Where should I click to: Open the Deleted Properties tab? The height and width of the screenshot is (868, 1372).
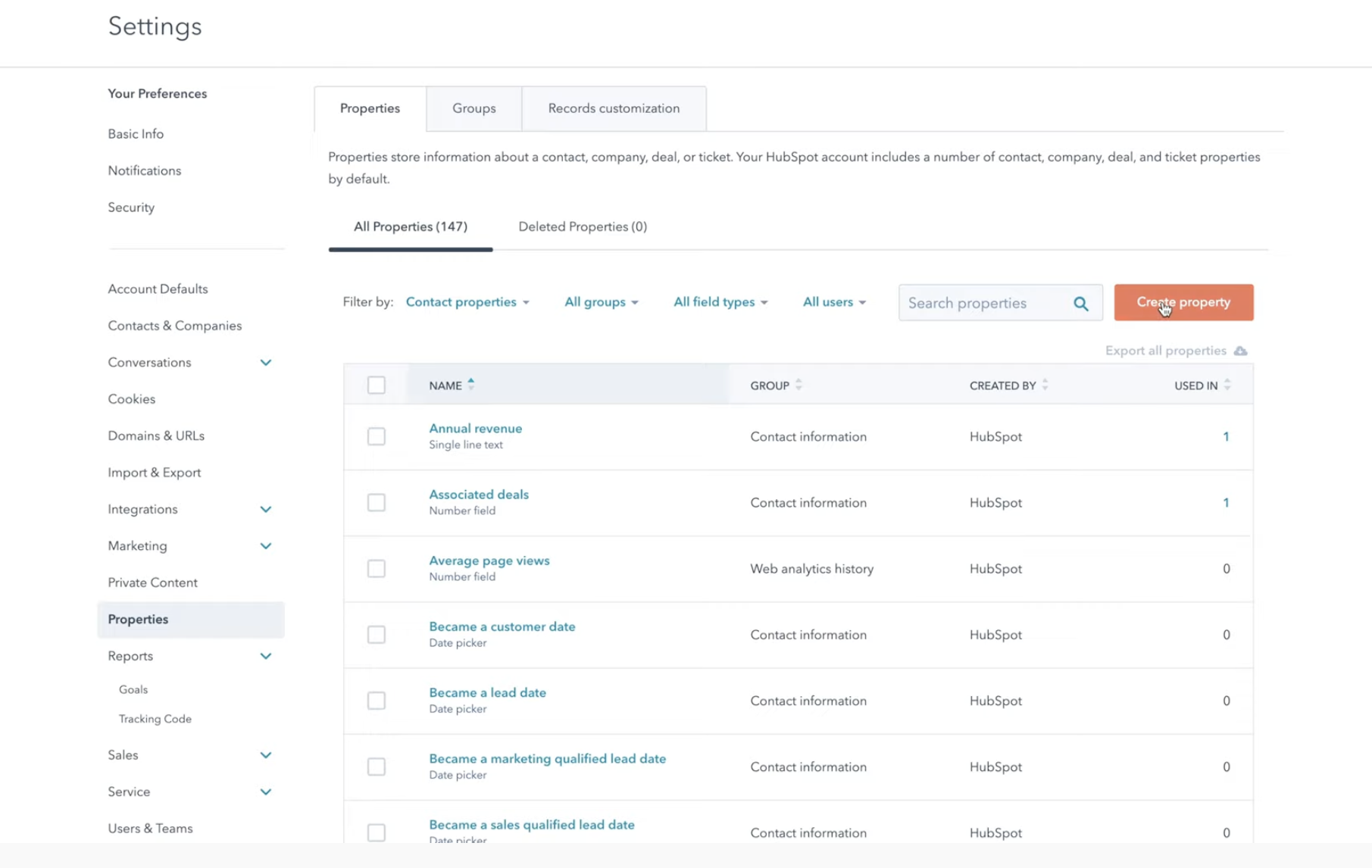(x=582, y=226)
